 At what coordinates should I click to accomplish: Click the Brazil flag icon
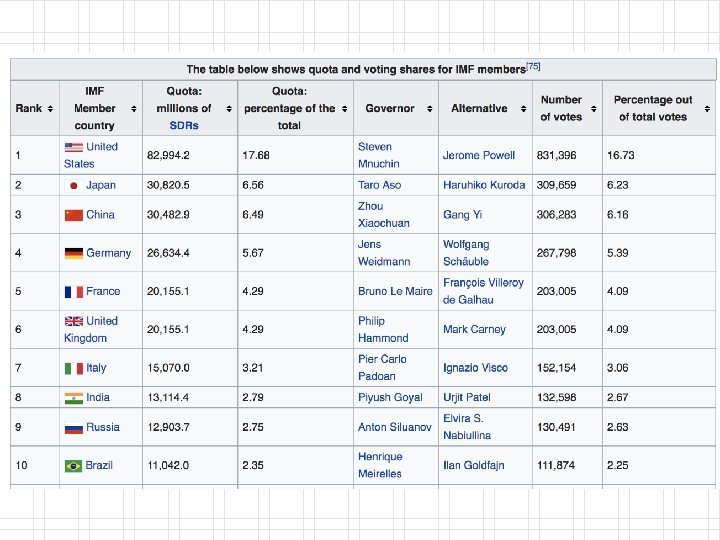point(73,466)
